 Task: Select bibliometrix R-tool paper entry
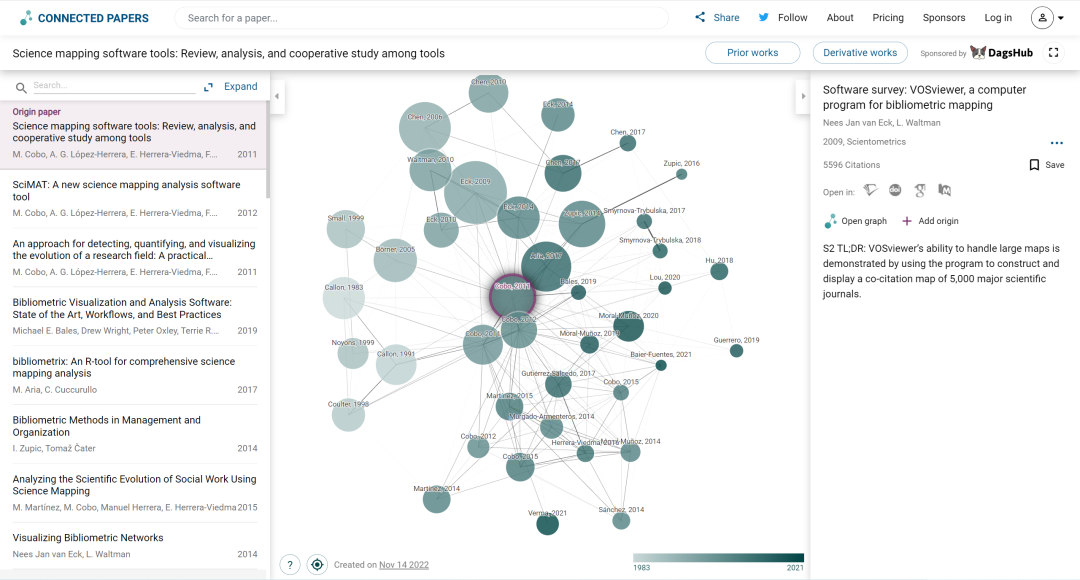[134, 375]
